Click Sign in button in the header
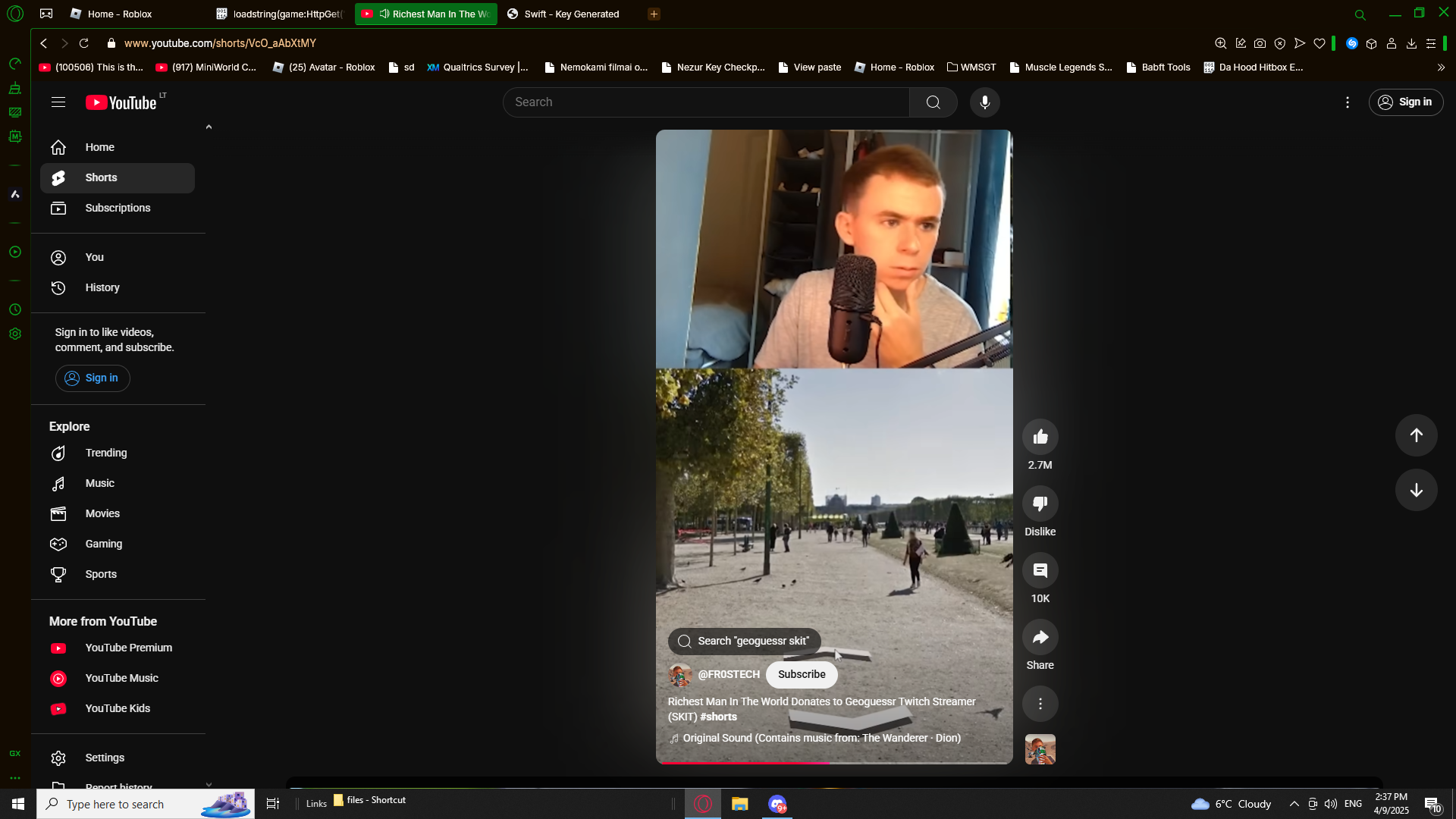 pos(1405,102)
